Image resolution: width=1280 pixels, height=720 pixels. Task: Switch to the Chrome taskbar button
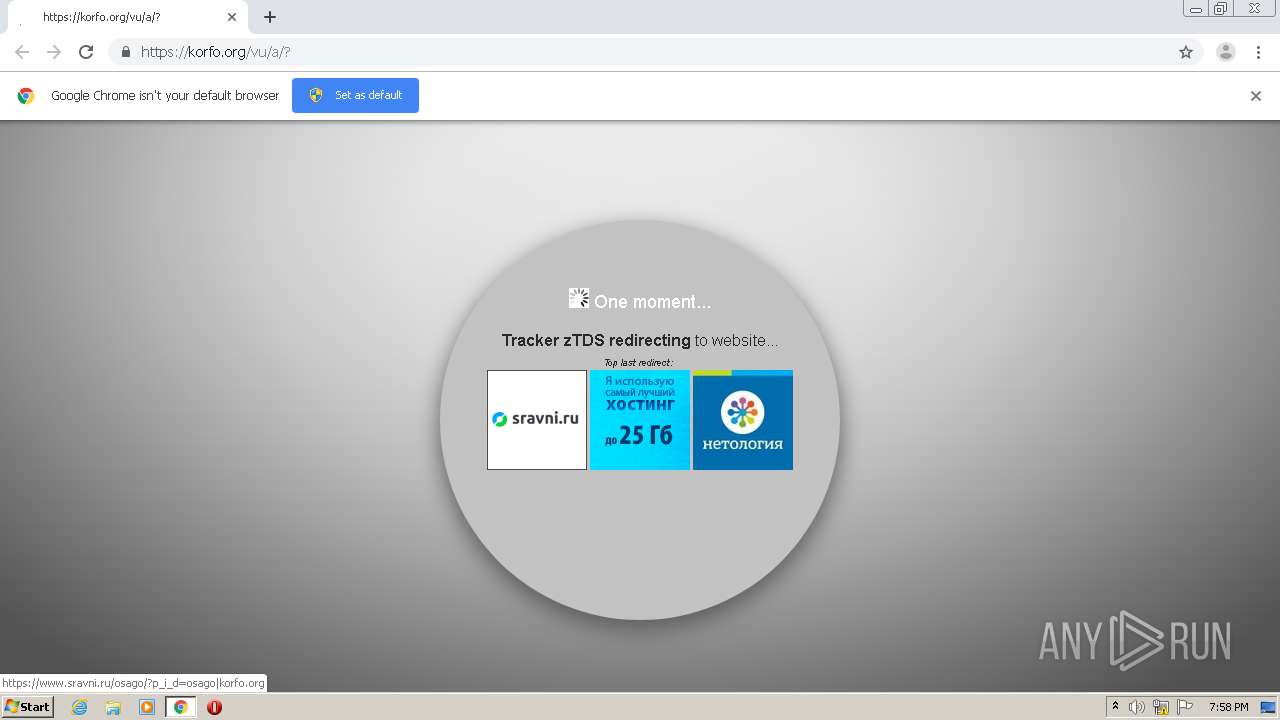click(x=181, y=707)
